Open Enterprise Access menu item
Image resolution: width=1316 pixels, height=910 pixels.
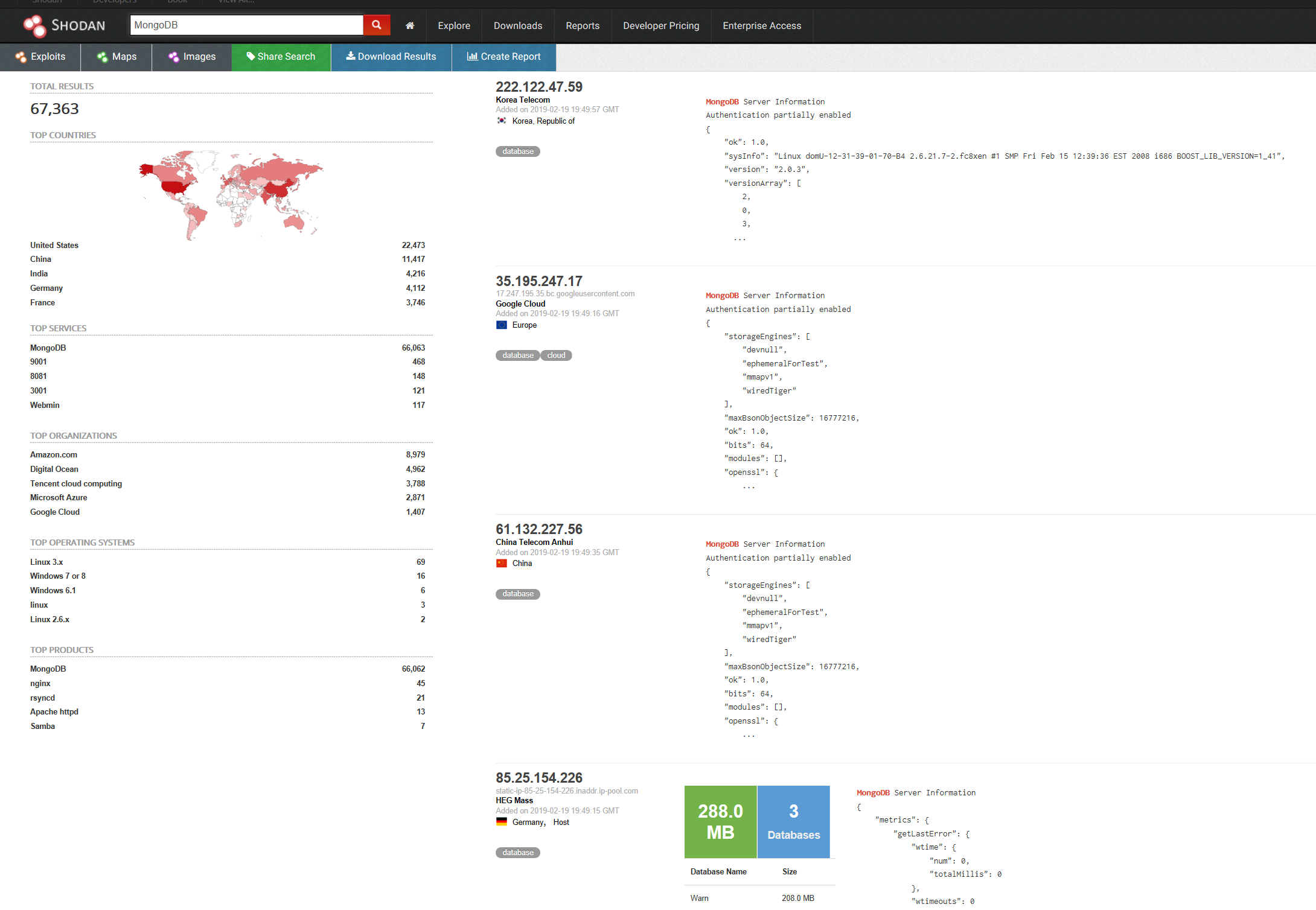[x=762, y=25]
